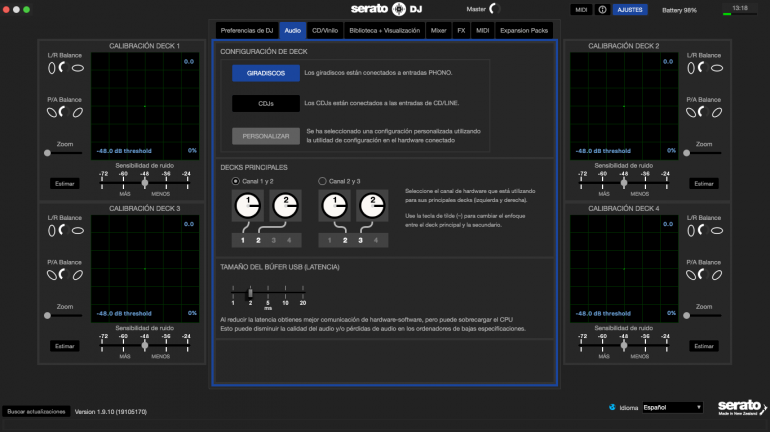Turn the Master volume knob
The image size is (770, 432).
(x=495, y=9)
